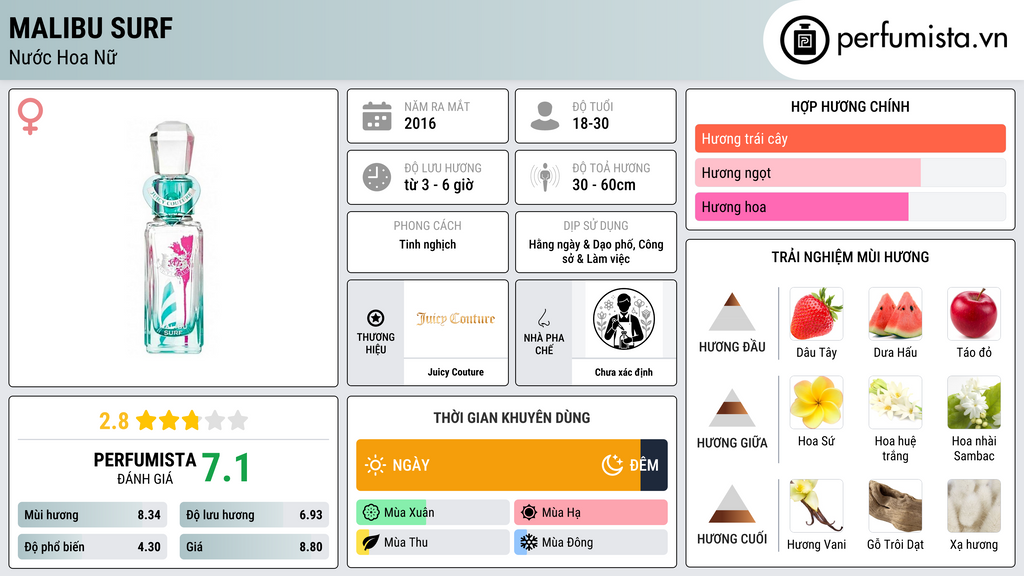Click the Chưa xác định perfumer label
1024x576 pixels.
(624, 372)
